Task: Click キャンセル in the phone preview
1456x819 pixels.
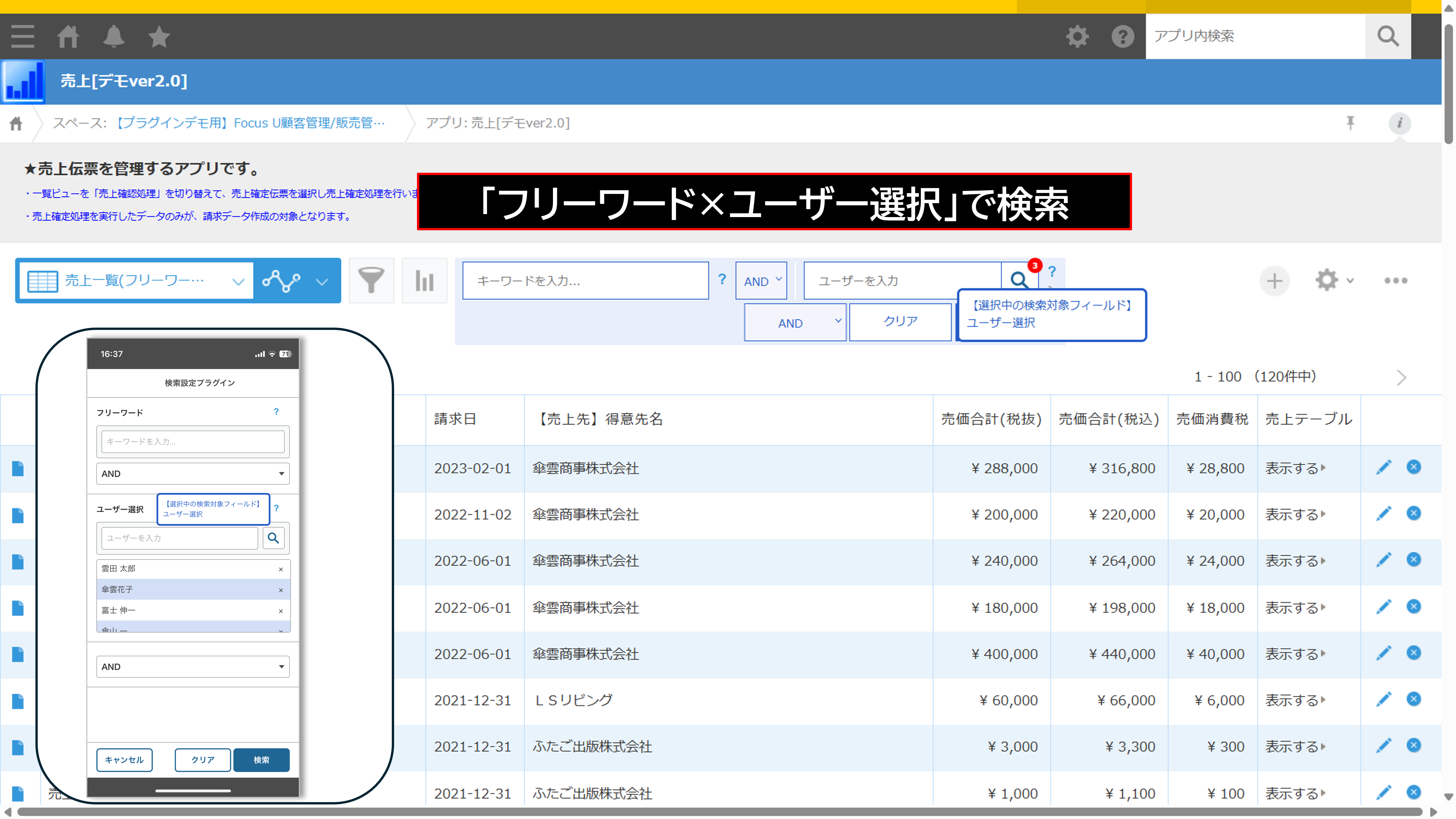Action: 124,760
